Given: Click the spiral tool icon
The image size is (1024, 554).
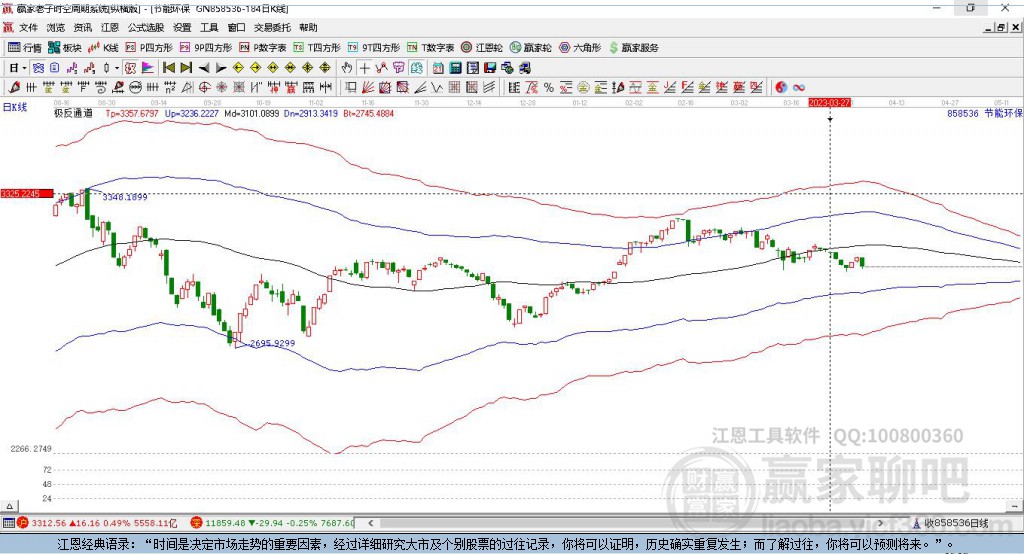Looking at the screenshot, I should (100, 87).
